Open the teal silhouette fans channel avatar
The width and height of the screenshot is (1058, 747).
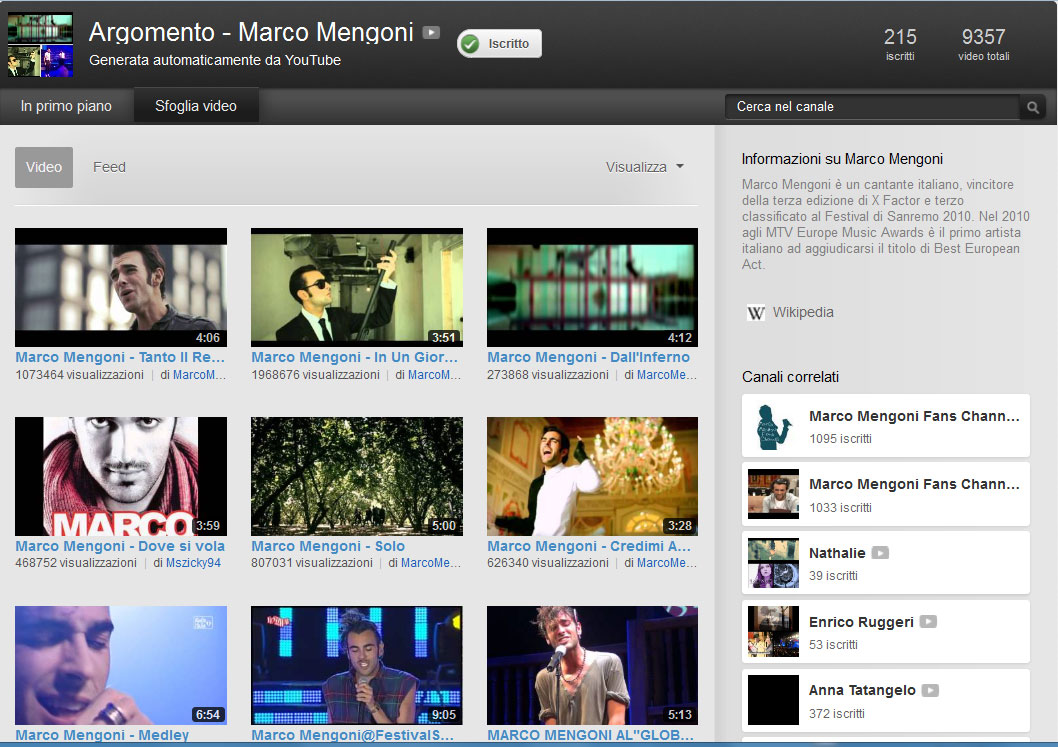coord(773,426)
